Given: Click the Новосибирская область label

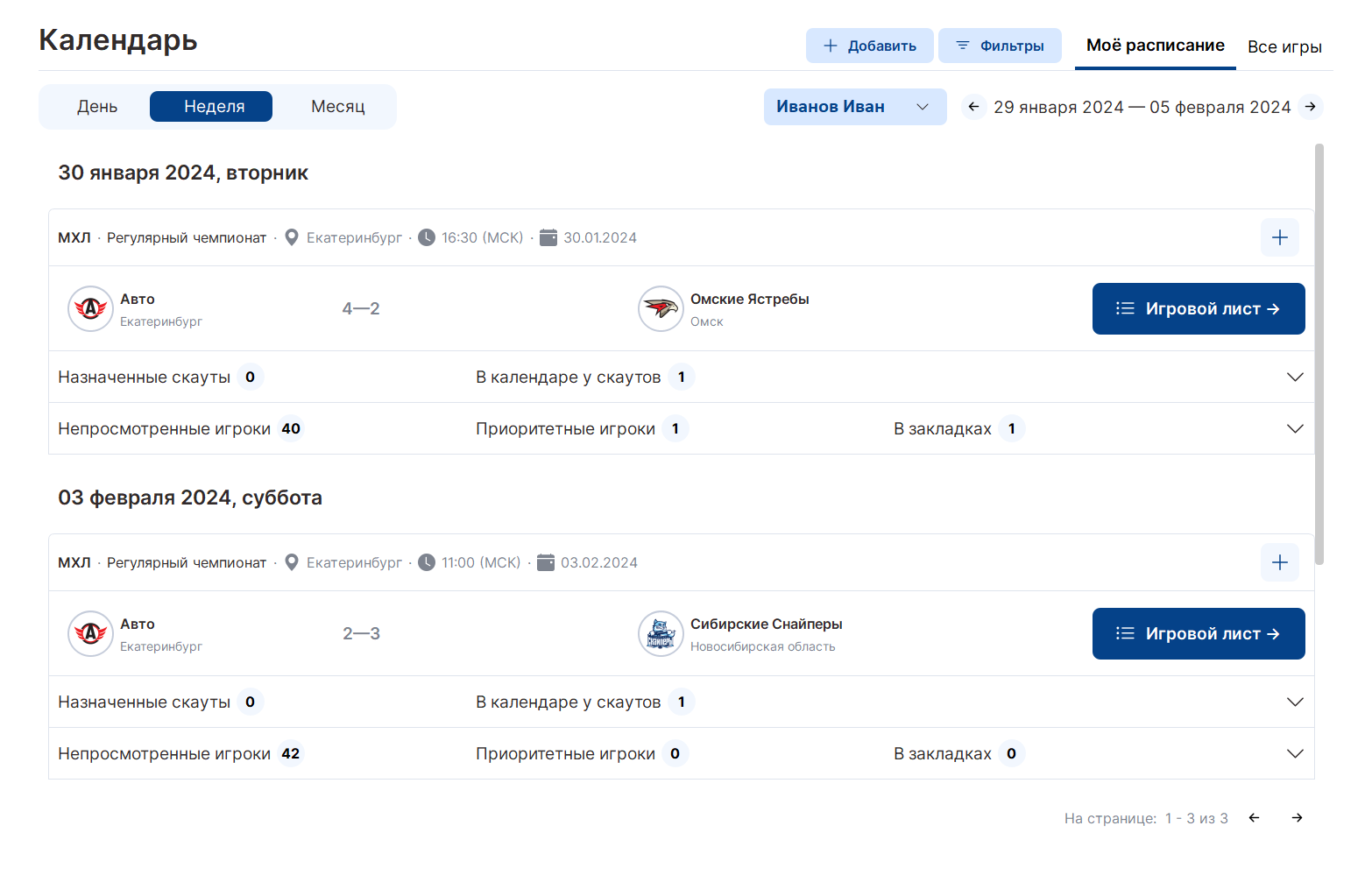Looking at the screenshot, I should pos(763,646).
